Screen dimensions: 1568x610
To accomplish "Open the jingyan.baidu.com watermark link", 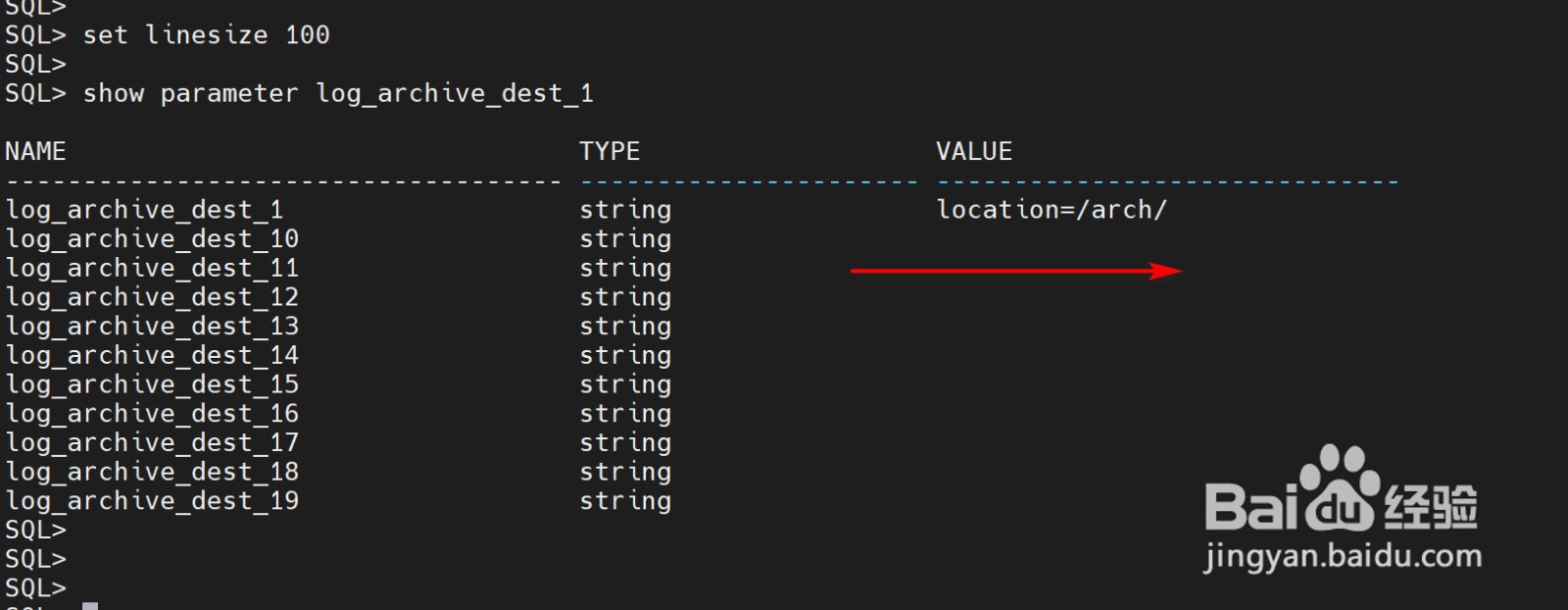I will pos(1343,556).
